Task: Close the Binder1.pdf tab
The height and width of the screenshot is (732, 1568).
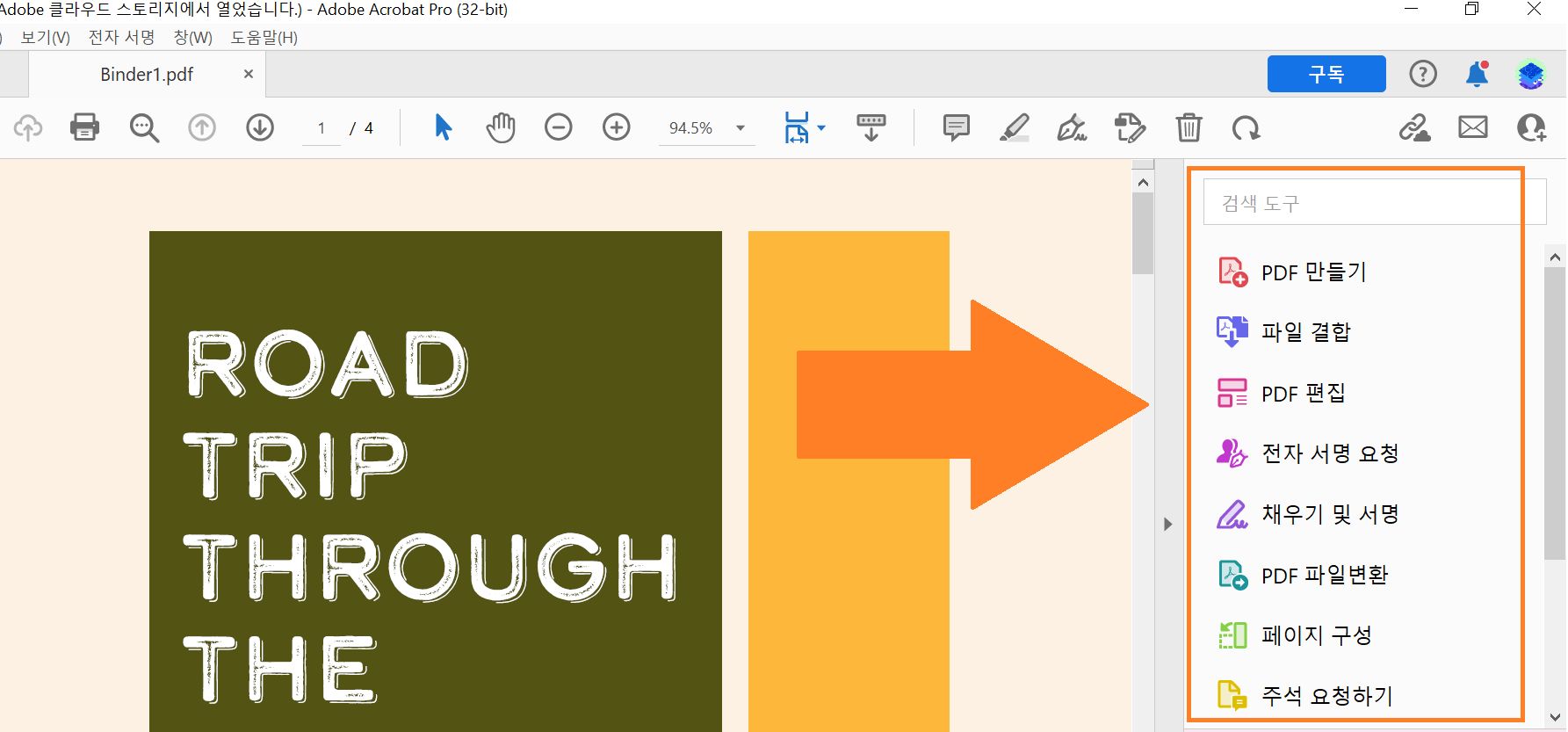Action: pyautogui.click(x=249, y=74)
